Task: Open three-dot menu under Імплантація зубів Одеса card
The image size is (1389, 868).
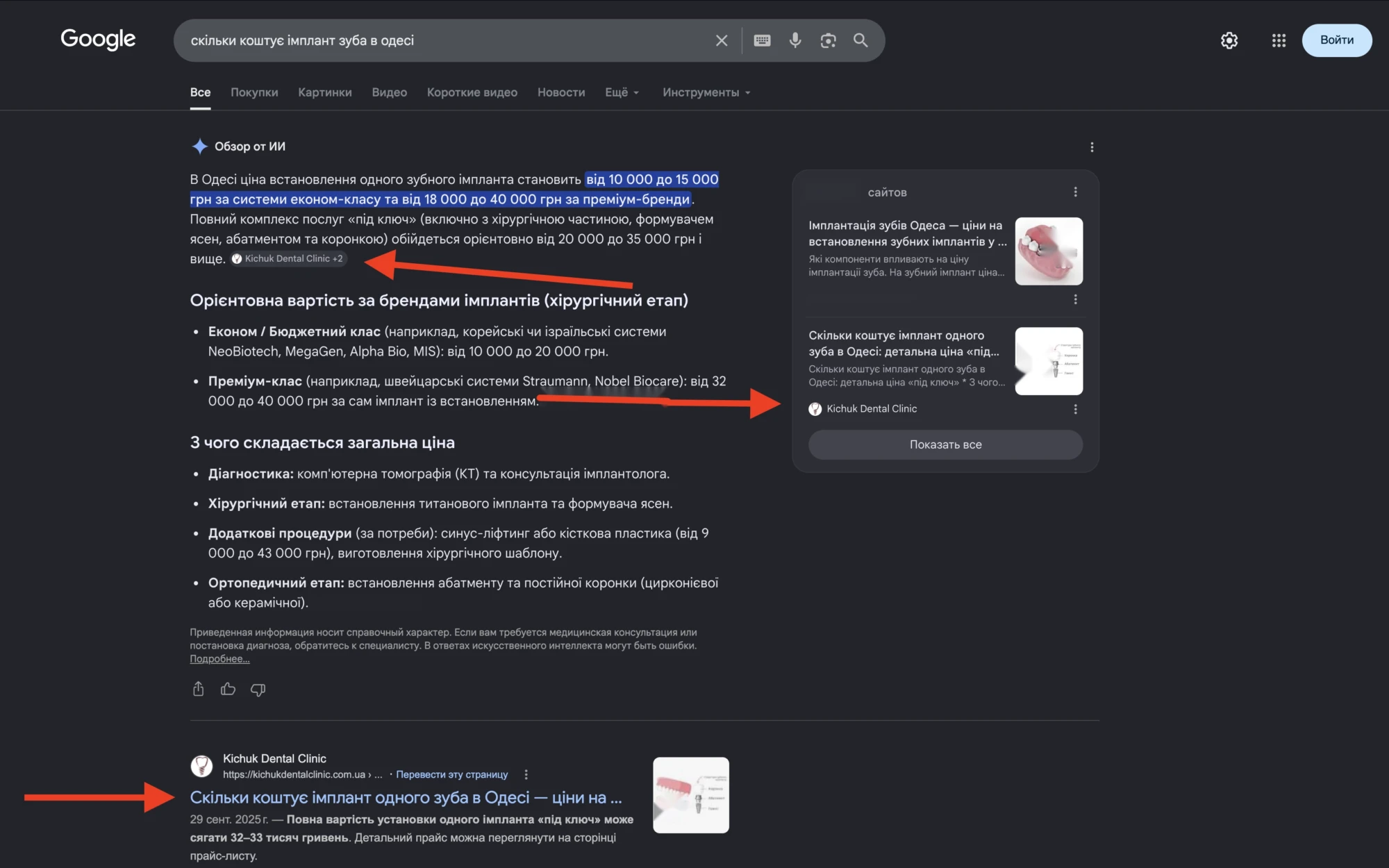Action: pyautogui.click(x=1075, y=299)
